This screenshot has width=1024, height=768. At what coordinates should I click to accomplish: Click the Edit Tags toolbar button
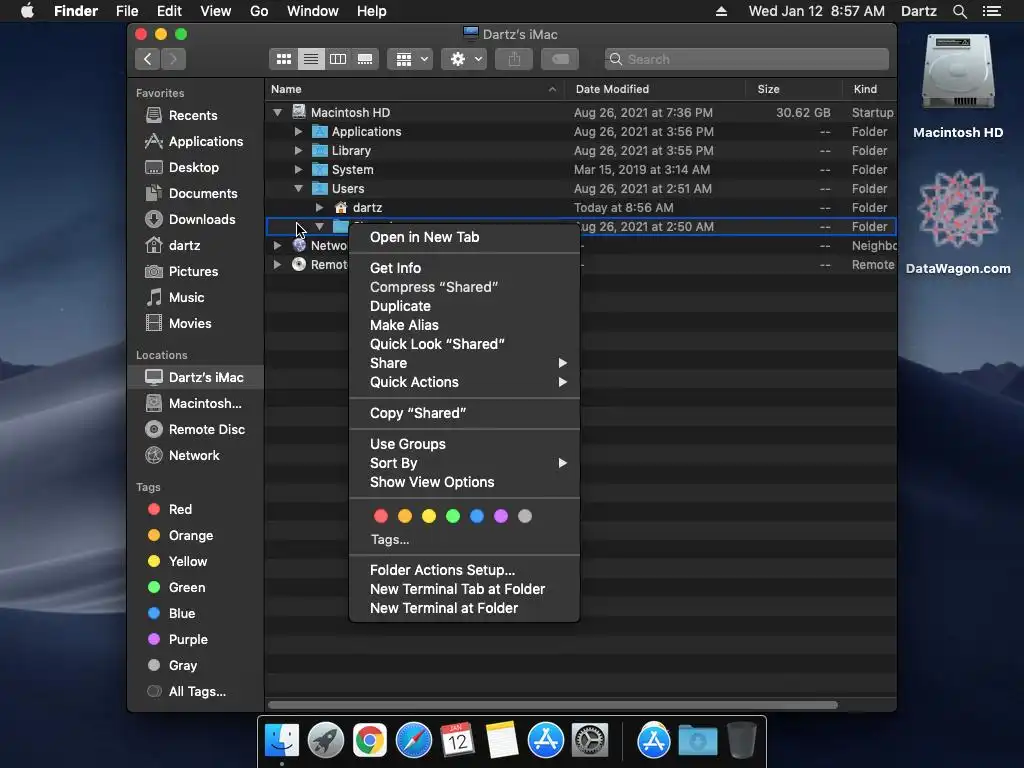point(560,59)
